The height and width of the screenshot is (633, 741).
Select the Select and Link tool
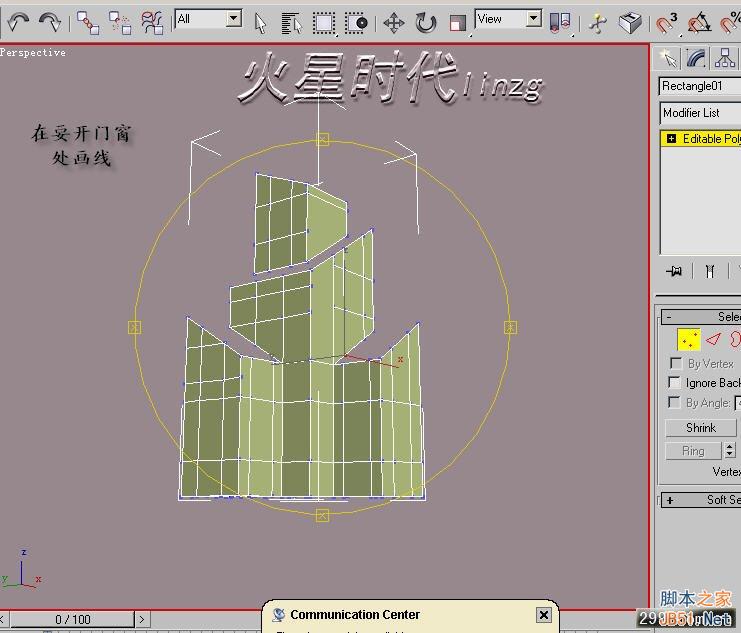pyautogui.click(x=88, y=23)
